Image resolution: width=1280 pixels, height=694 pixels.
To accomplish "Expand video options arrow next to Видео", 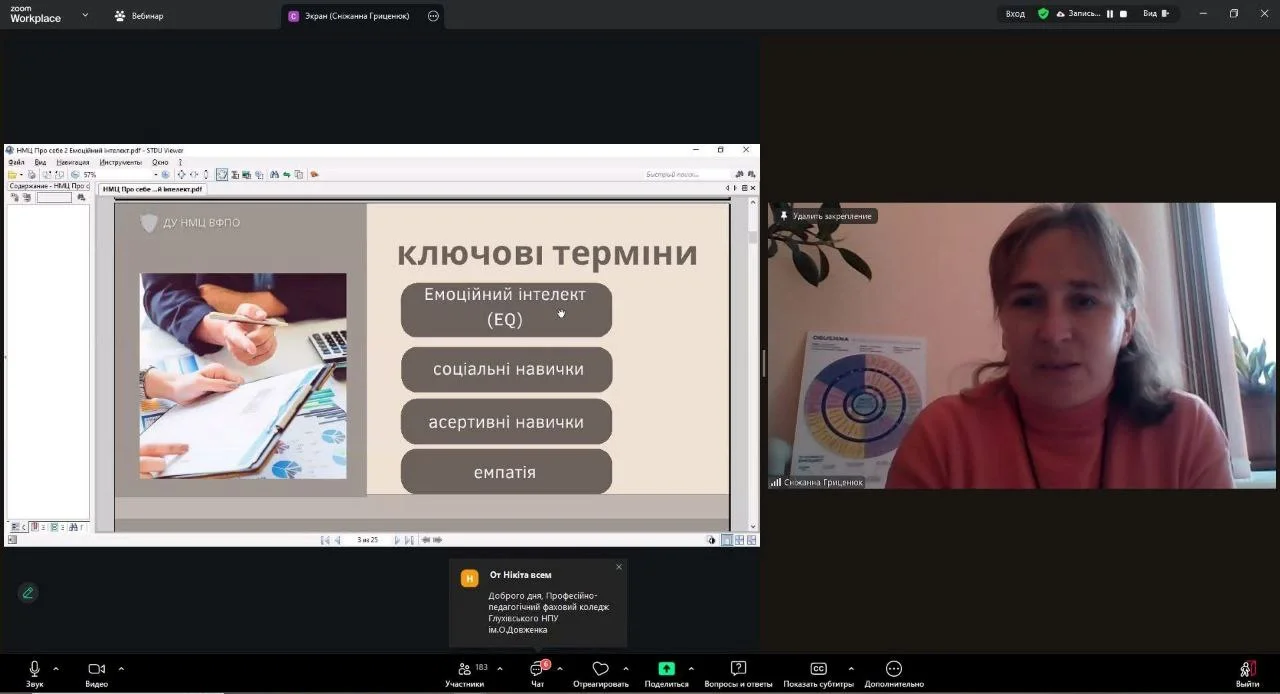I will (x=121, y=668).
